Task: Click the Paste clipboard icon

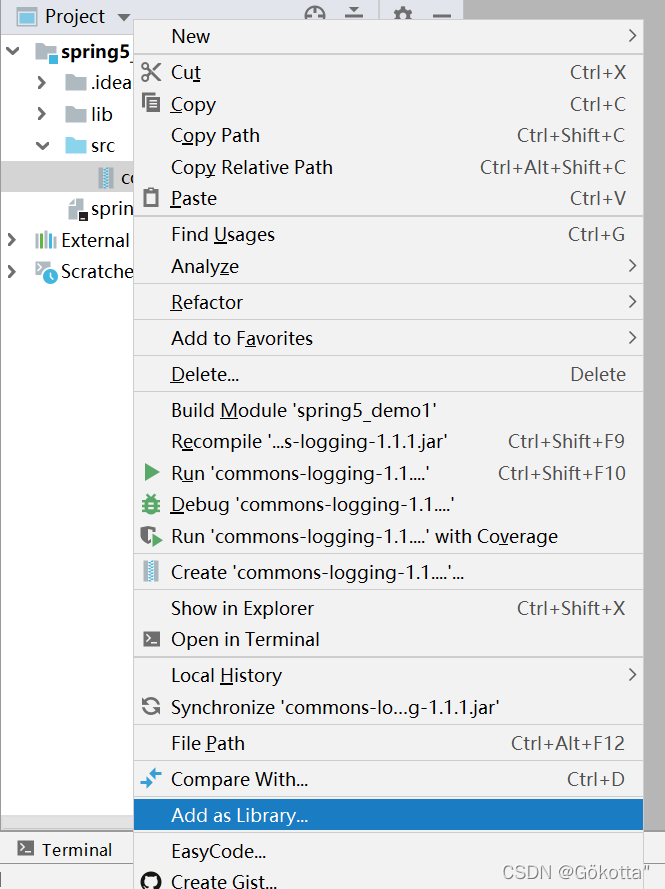Action: click(x=151, y=197)
